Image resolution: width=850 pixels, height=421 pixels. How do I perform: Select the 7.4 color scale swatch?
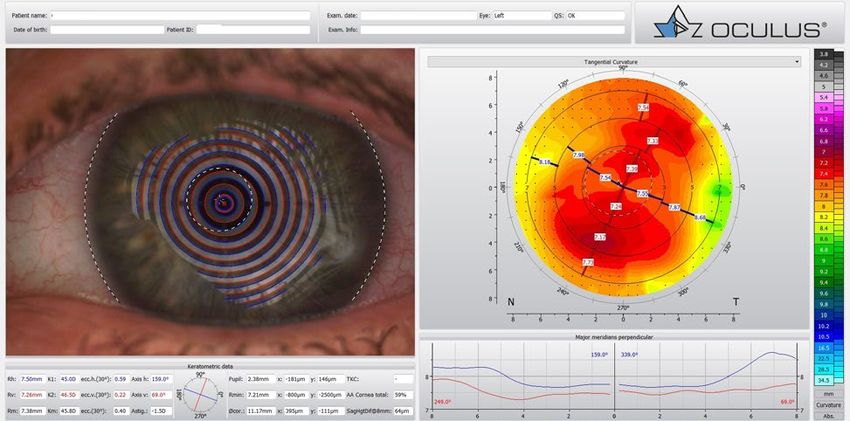[x=824, y=173]
